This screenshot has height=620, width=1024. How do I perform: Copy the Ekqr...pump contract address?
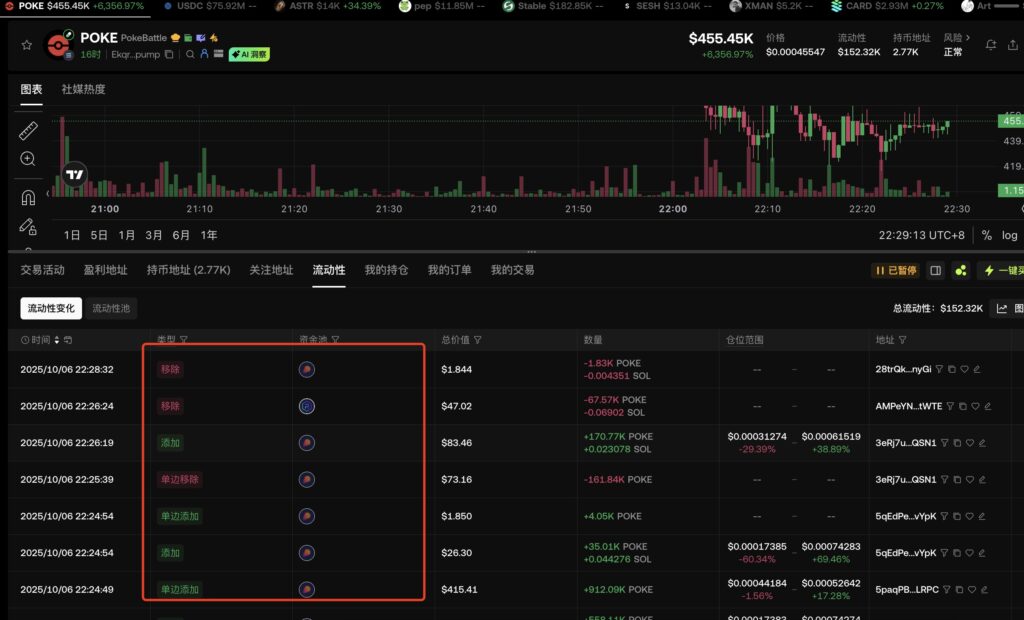click(169, 54)
